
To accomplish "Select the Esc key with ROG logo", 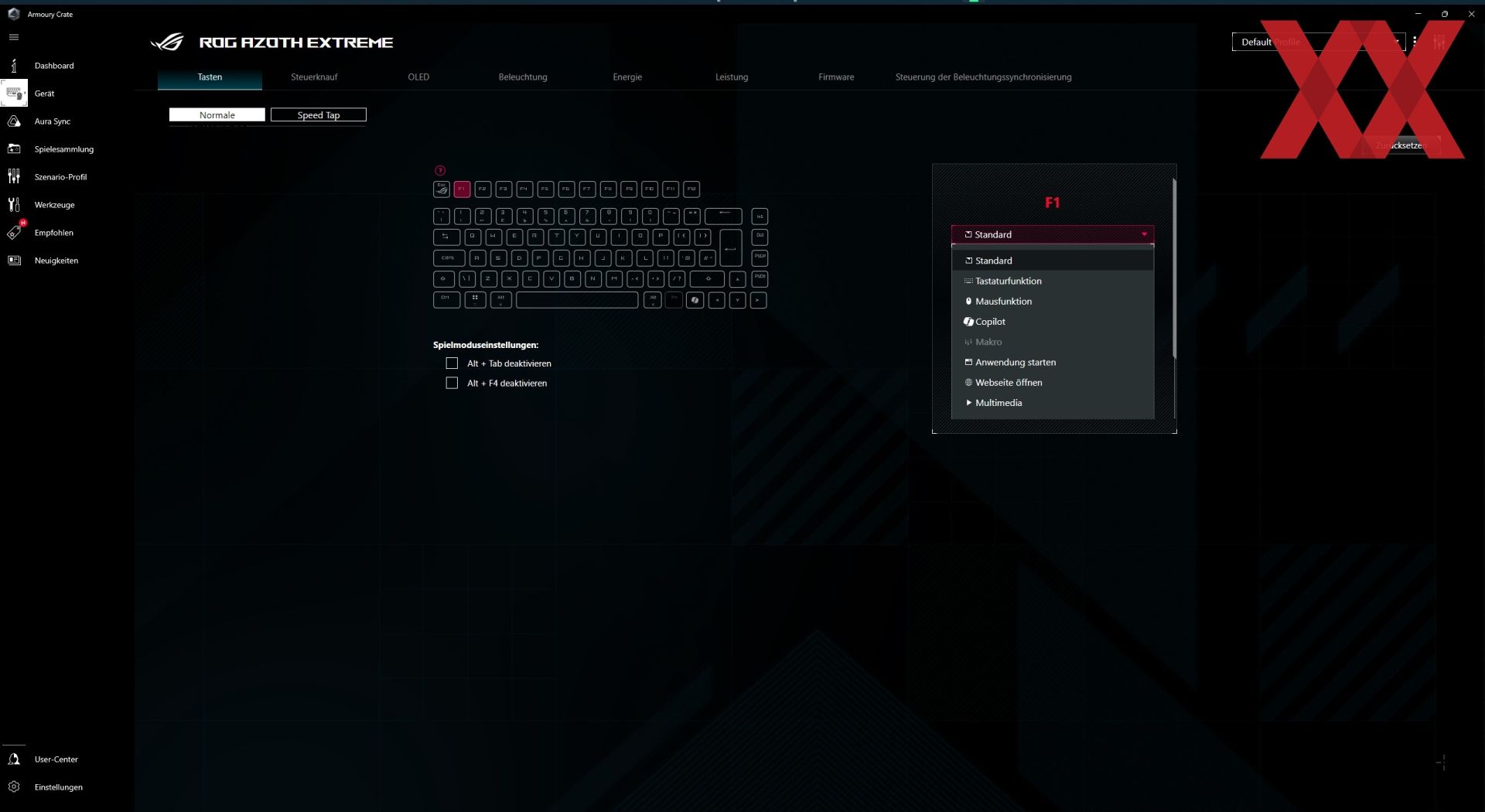I will (442, 189).
